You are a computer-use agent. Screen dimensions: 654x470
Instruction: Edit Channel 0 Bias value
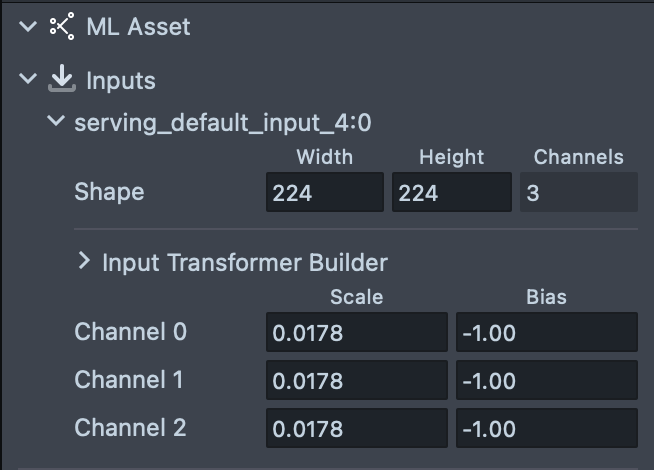(x=546, y=332)
